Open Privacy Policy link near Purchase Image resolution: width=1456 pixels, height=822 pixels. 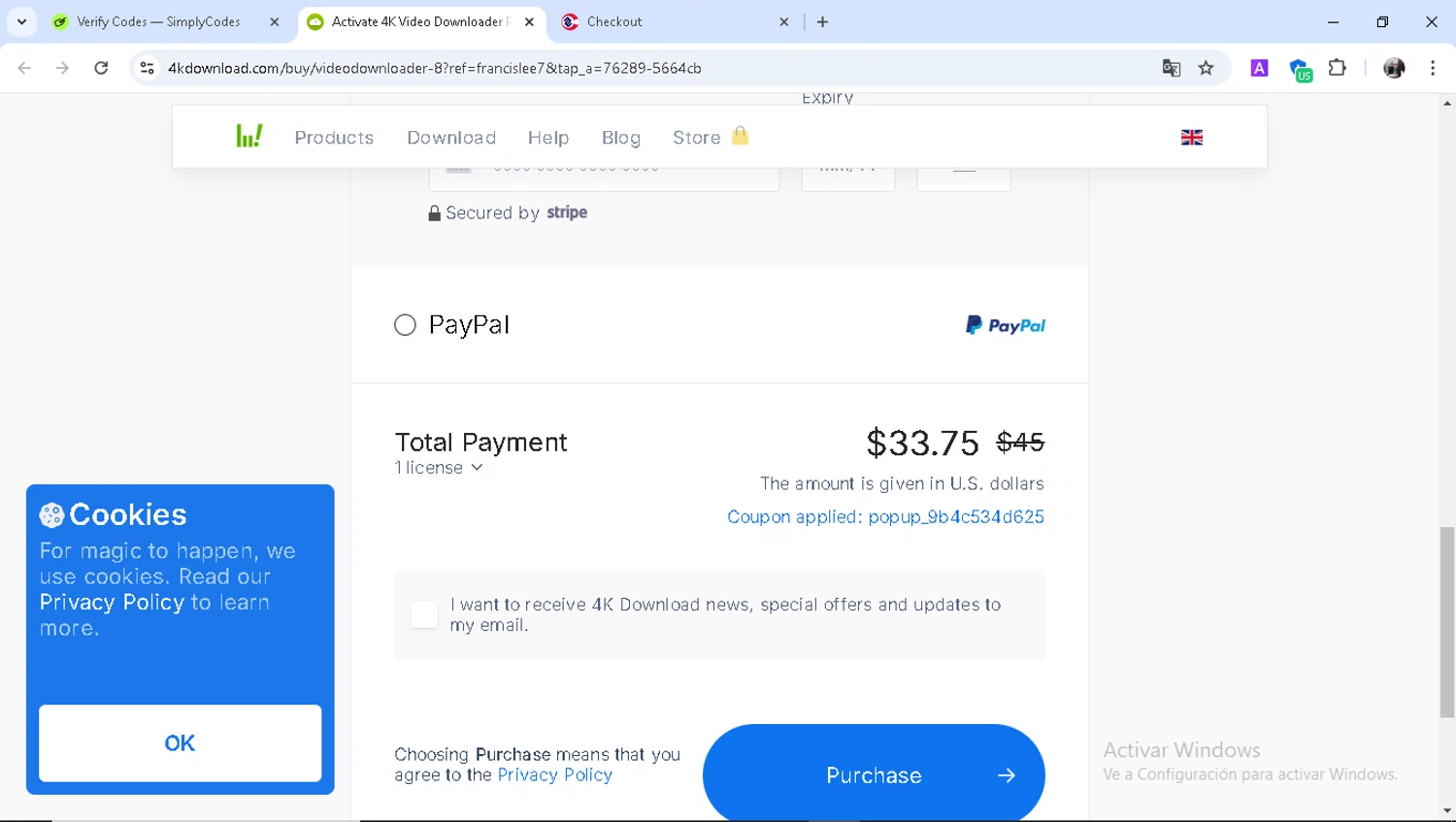click(554, 775)
